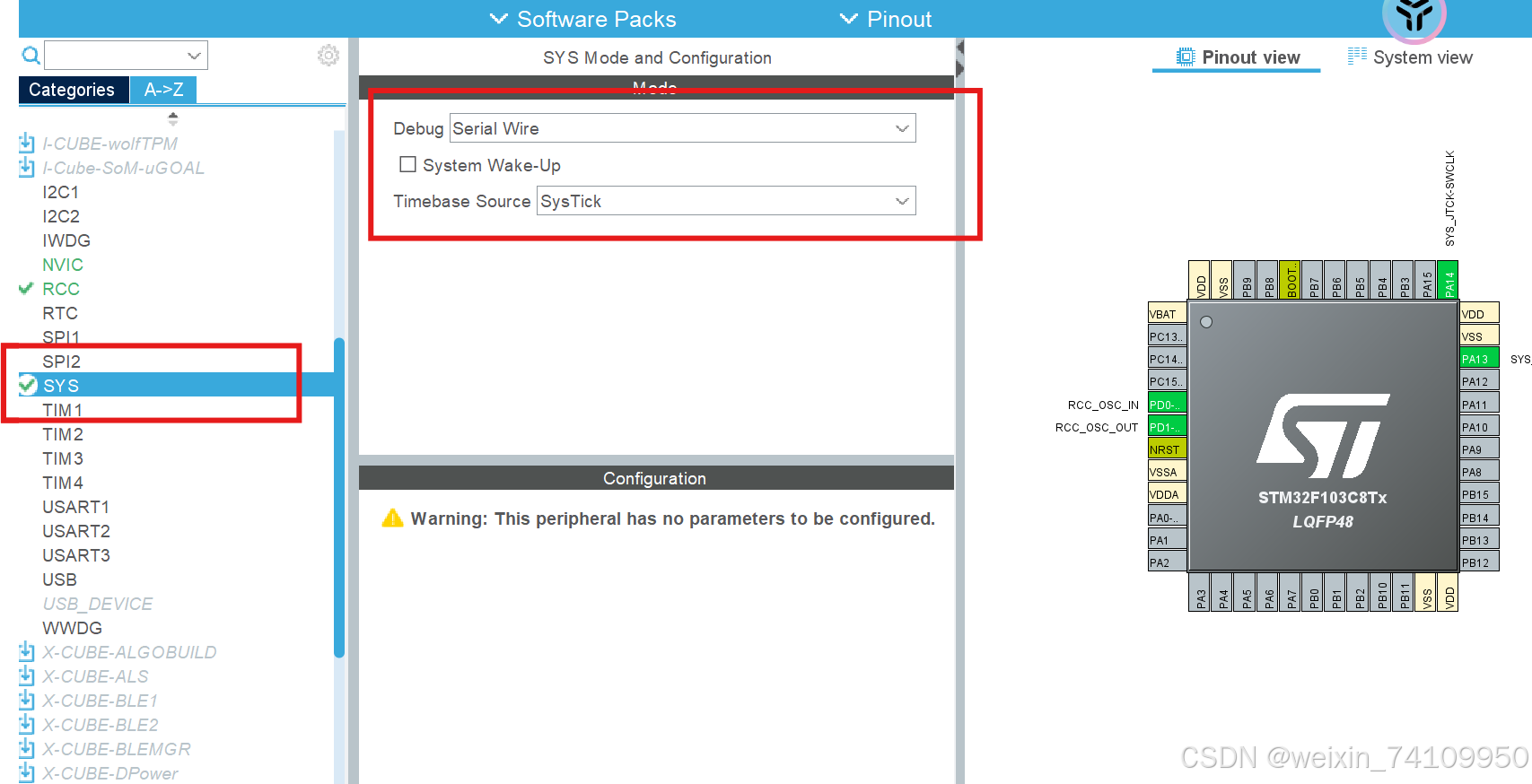Click the panel collapse arrows handle

click(x=959, y=58)
